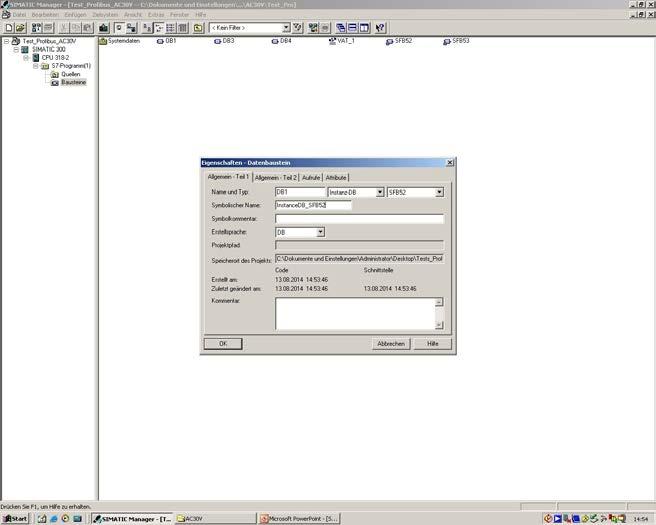This screenshot has width=656, height=525.
Task: Click the Open project toolbar icon
Action: point(20,28)
